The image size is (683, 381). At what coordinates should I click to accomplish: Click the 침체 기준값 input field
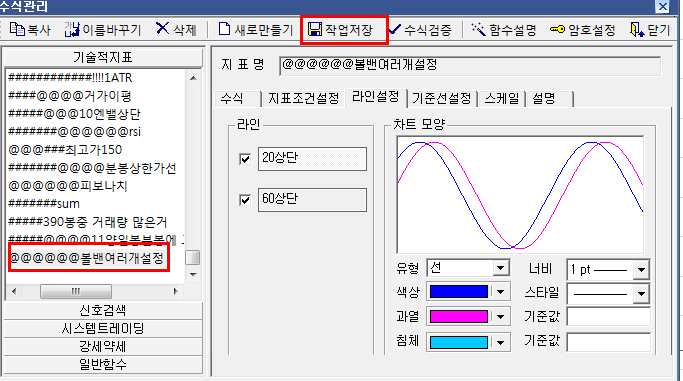(609, 342)
